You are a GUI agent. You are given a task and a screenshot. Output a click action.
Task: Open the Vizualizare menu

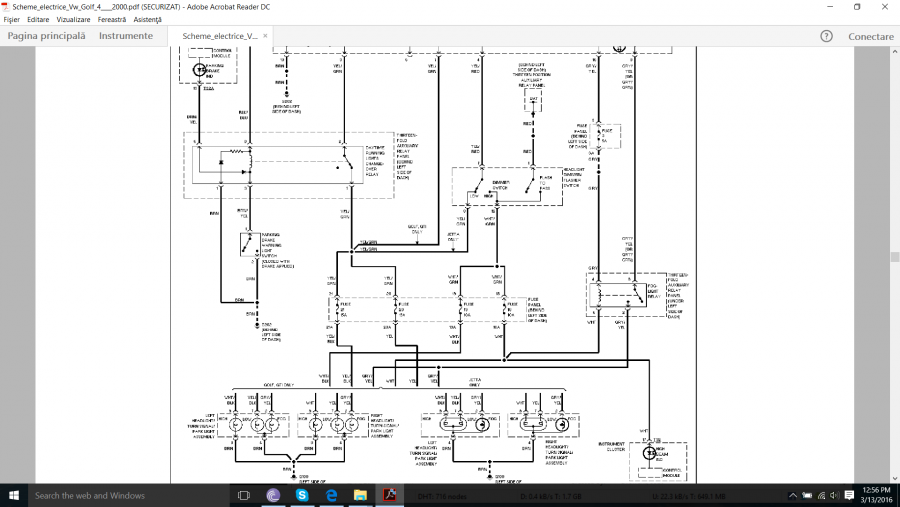(73, 20)
